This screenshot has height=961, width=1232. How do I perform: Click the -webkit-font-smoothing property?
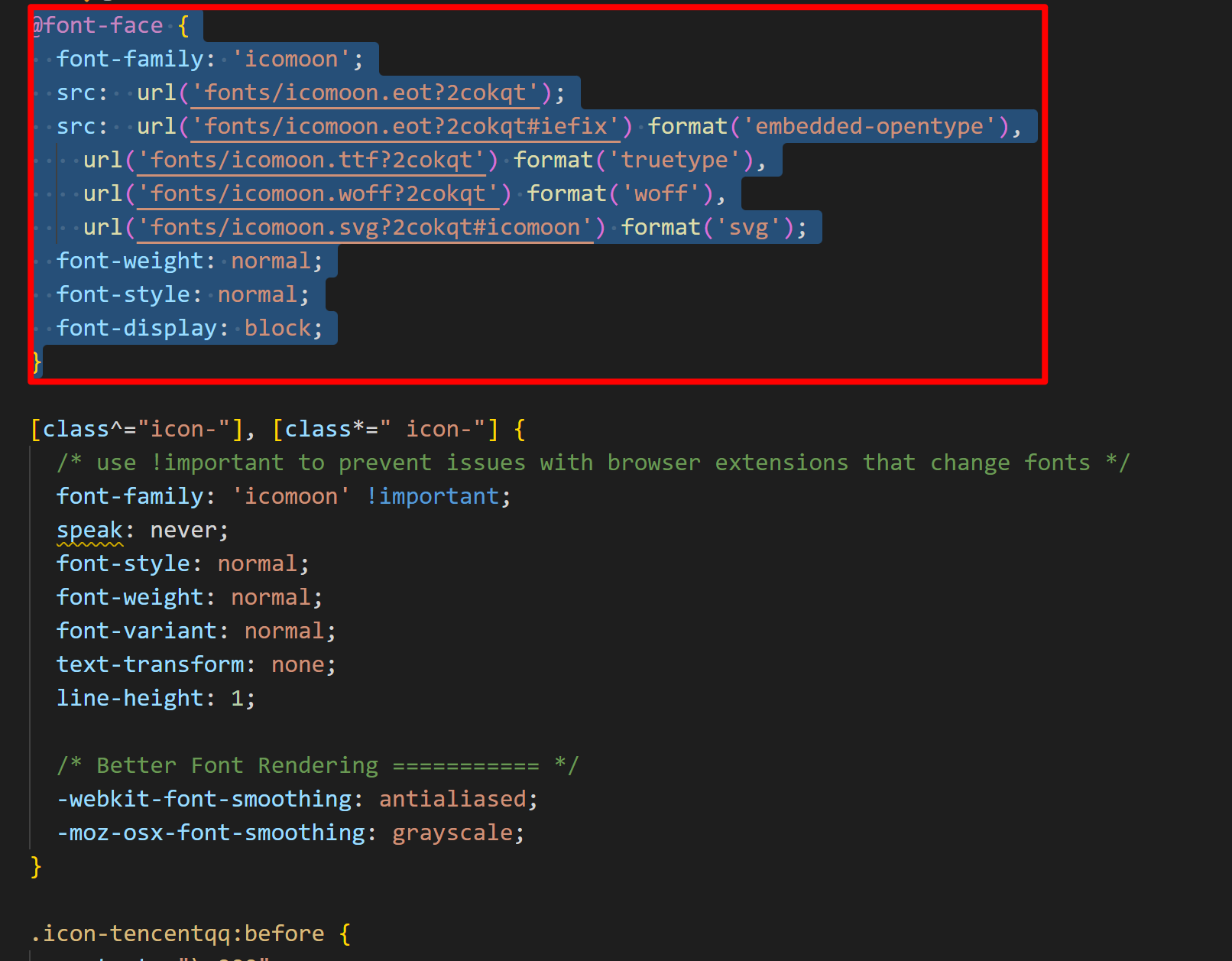pyautogui.click(x=204, y=799)
